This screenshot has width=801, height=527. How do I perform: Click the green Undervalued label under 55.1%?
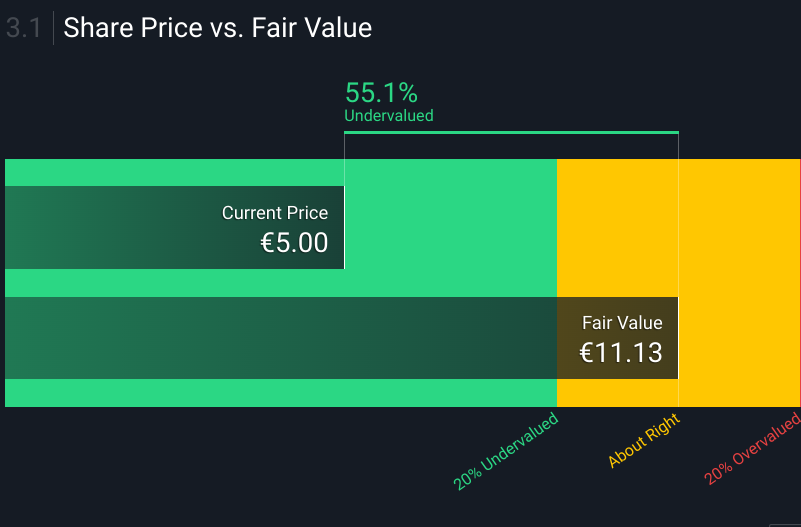coord(389,116)
